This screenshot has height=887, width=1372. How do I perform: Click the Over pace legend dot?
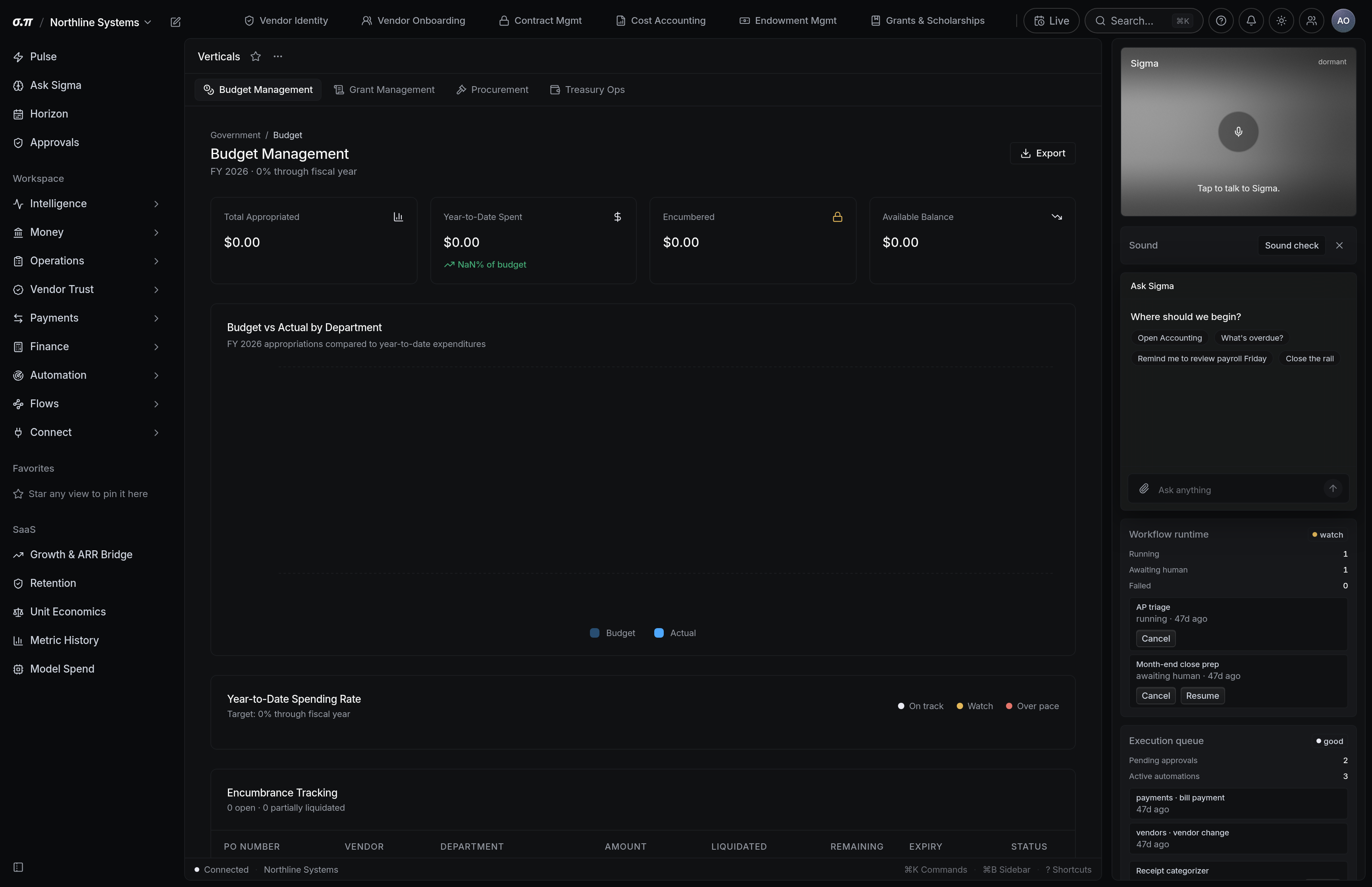tap(1009, 706)
